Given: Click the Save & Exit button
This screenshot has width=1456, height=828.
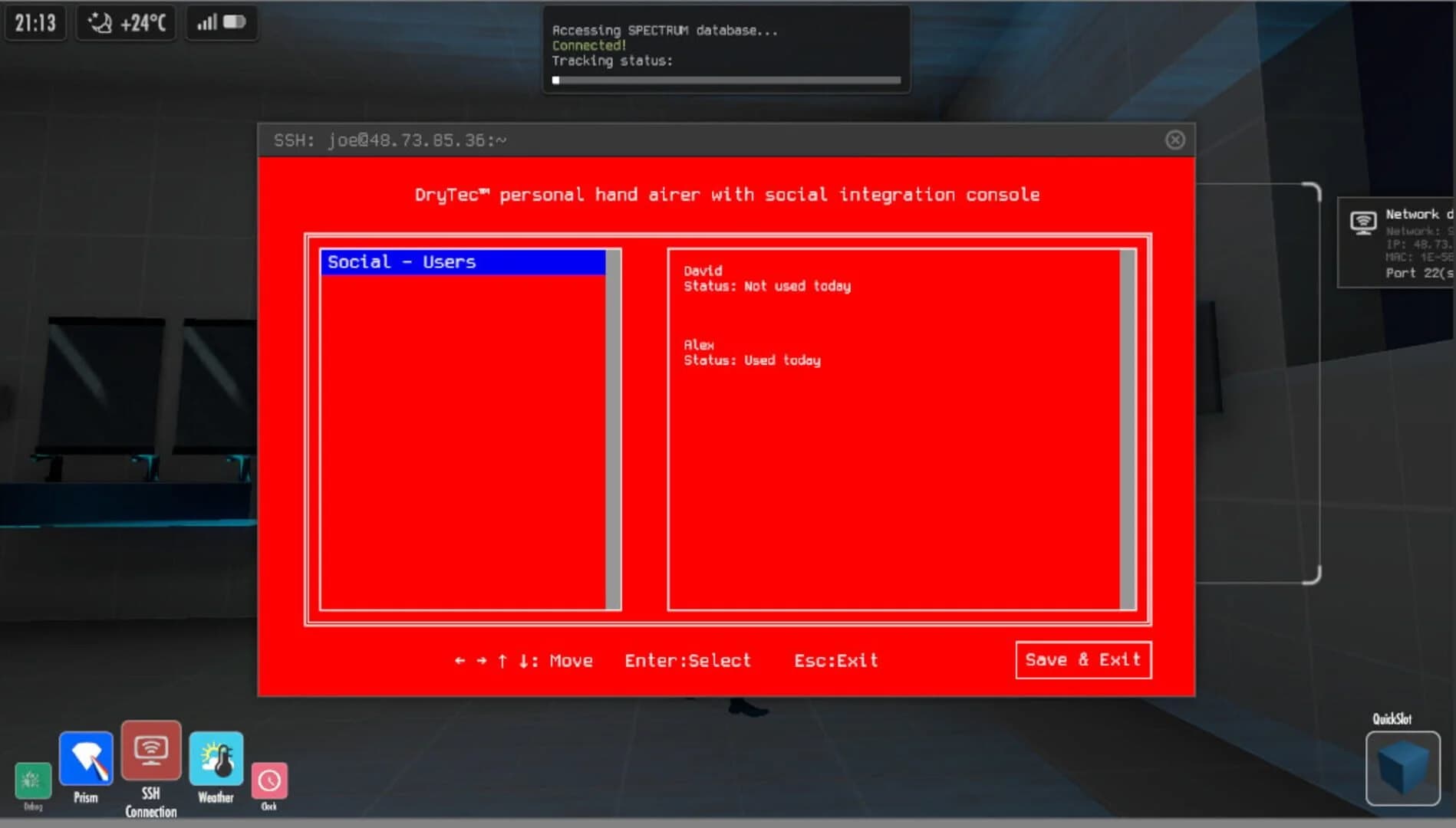Looking at the screenshot, I should [x=1082, y=659].
